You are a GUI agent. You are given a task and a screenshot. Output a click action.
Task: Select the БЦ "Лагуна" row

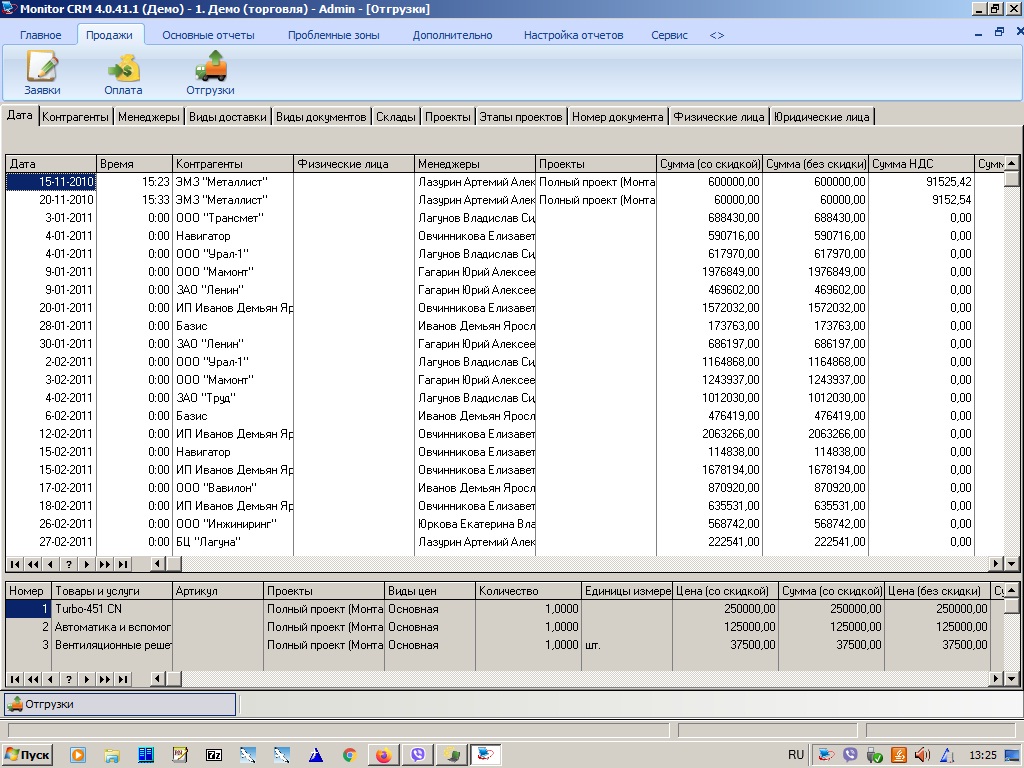(x=504, y=542)
